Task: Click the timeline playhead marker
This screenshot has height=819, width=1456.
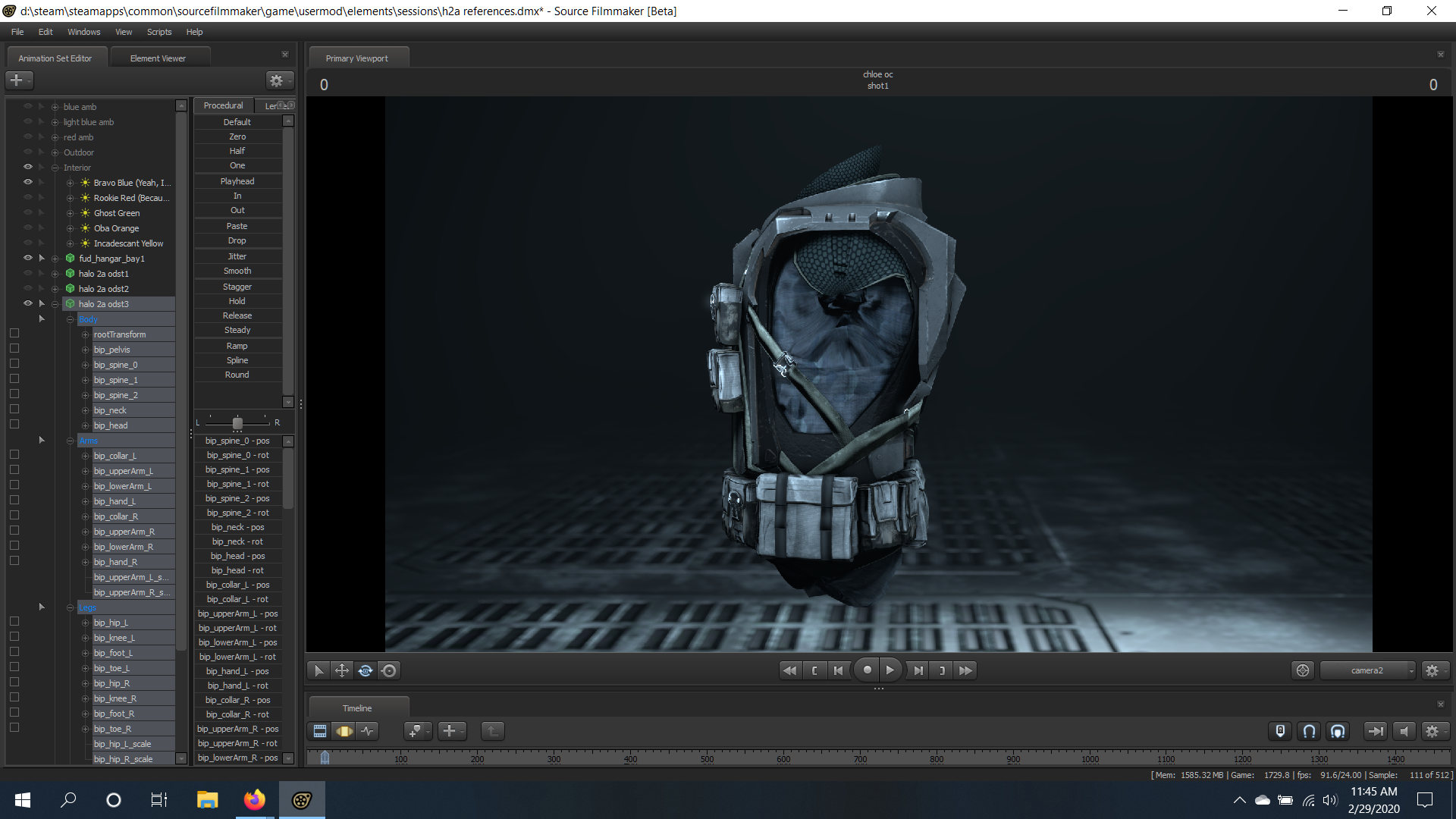Action: [x=325, y=757]
